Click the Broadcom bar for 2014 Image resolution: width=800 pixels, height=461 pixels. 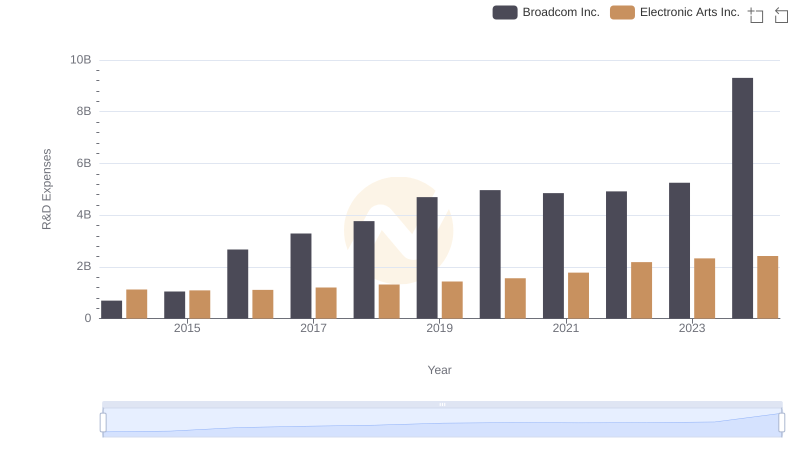[111, 310]
